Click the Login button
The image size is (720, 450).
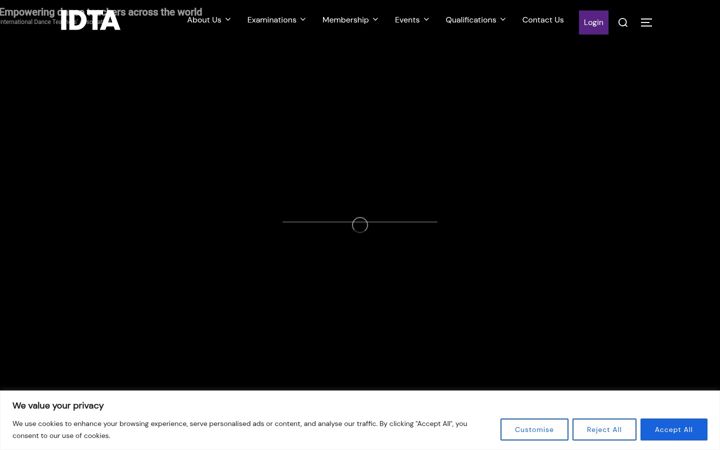[x=593, y=22]
